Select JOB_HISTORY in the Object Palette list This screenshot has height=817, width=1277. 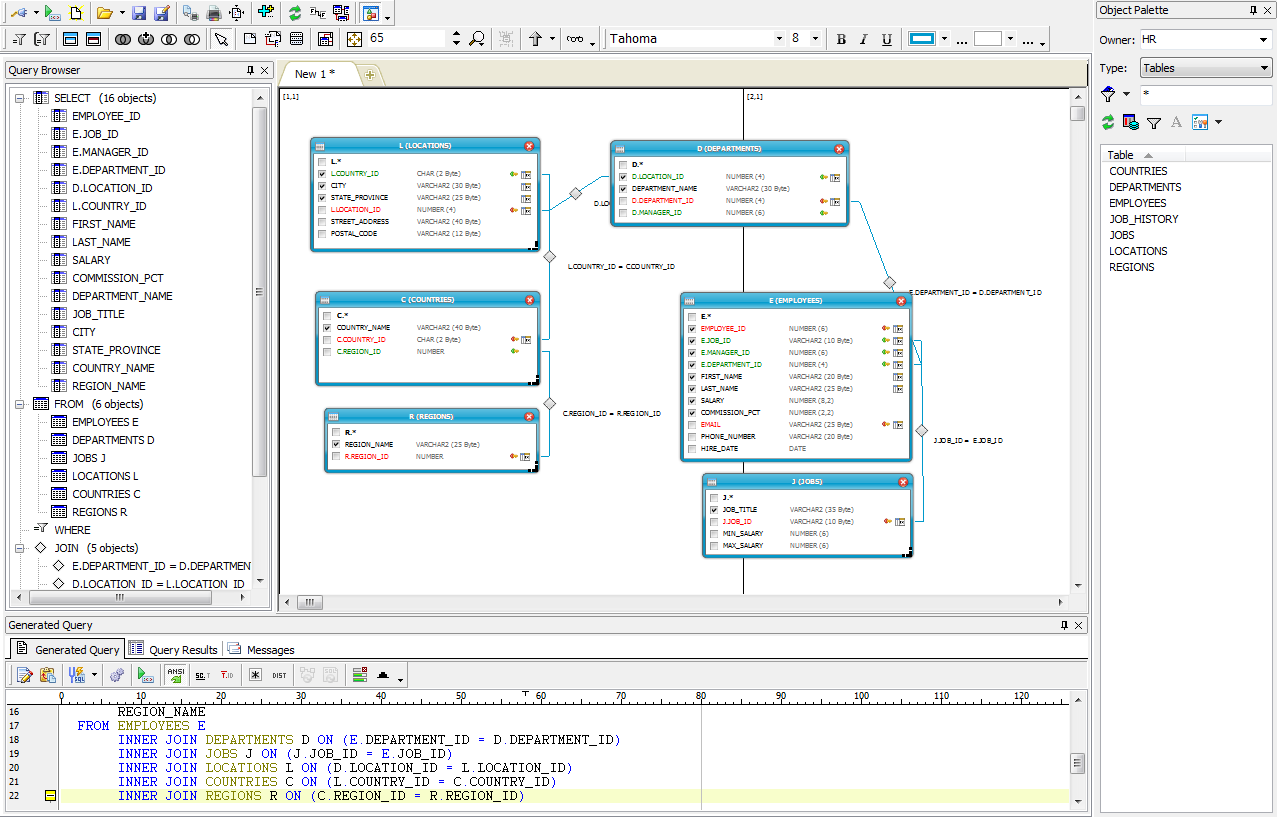pyautogui.click(x=1143, y=219)
